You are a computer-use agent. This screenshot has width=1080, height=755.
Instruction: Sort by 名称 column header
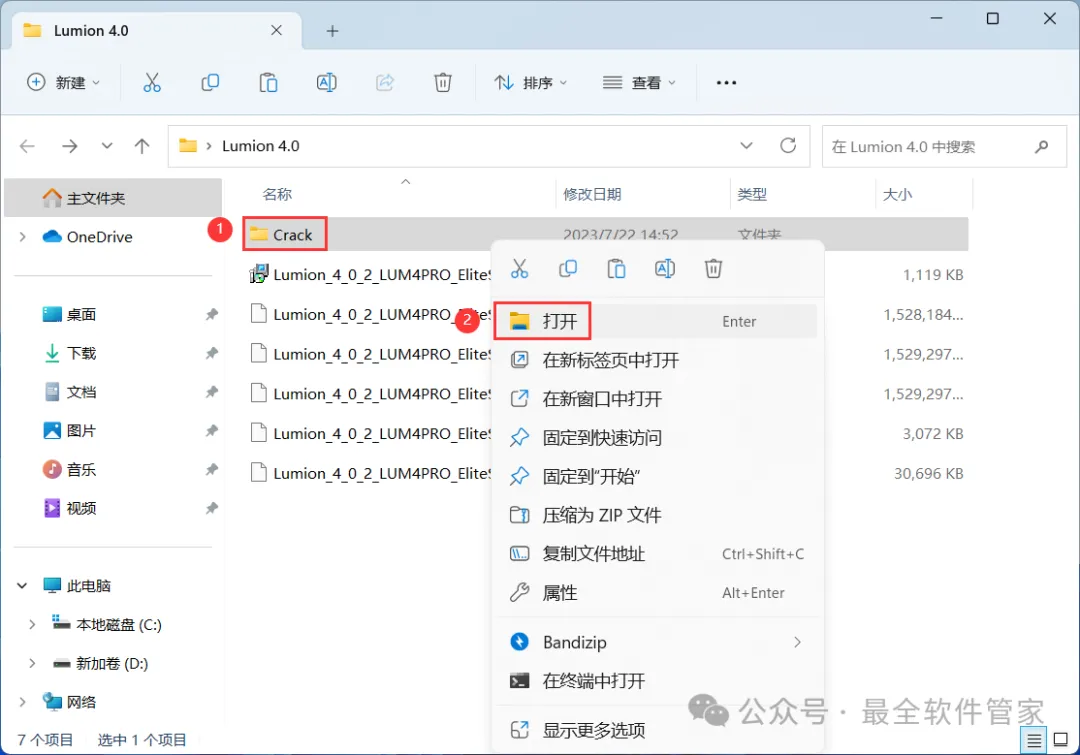[277, 194]
